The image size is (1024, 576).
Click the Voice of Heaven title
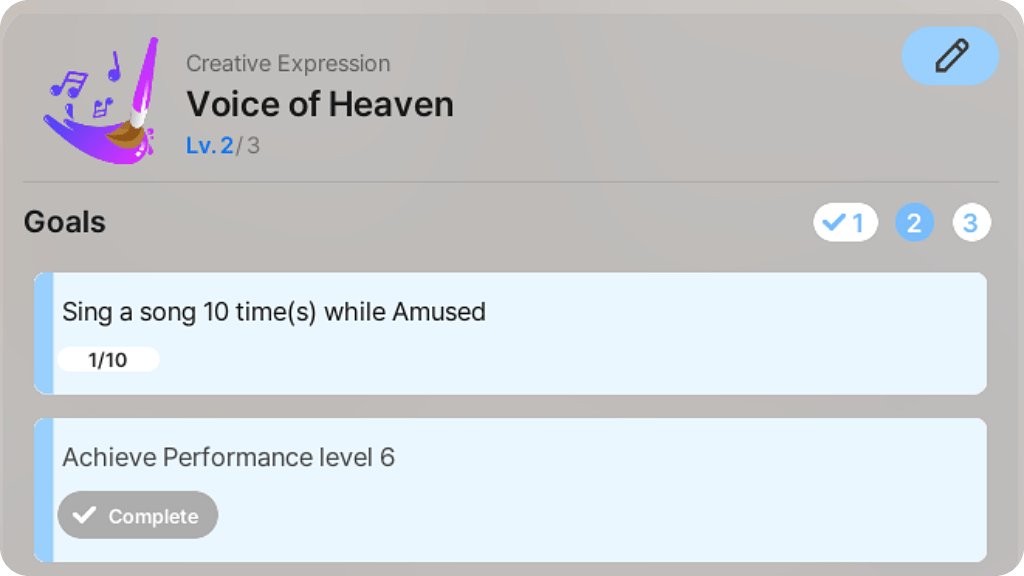tap(320, 104)
